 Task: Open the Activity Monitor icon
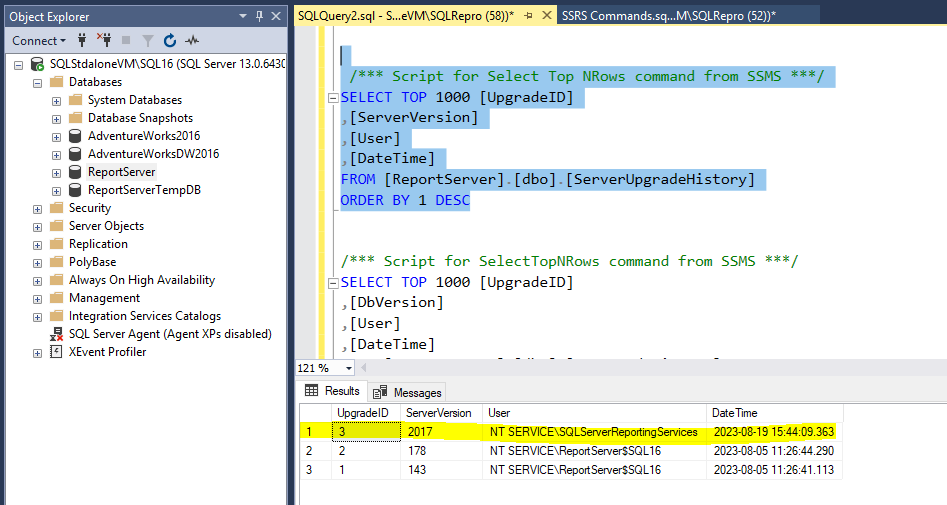(192, 40)
